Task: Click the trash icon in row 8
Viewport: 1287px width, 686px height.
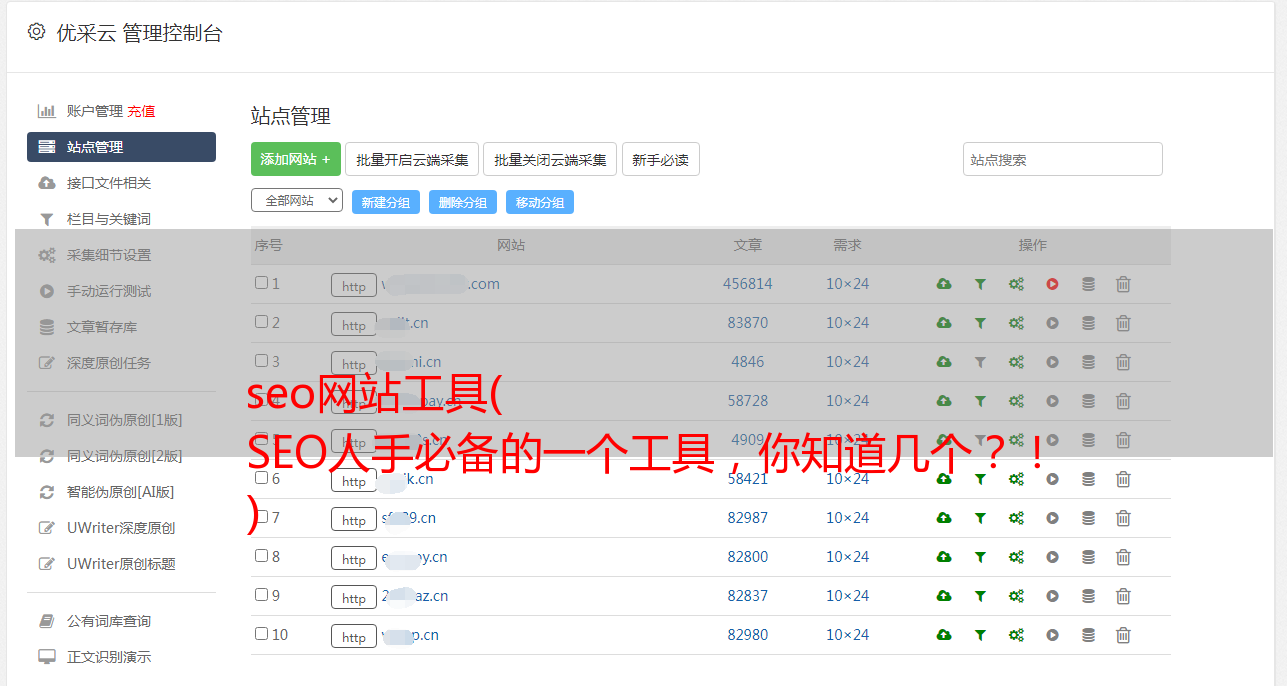Action: pos(1123,557)
